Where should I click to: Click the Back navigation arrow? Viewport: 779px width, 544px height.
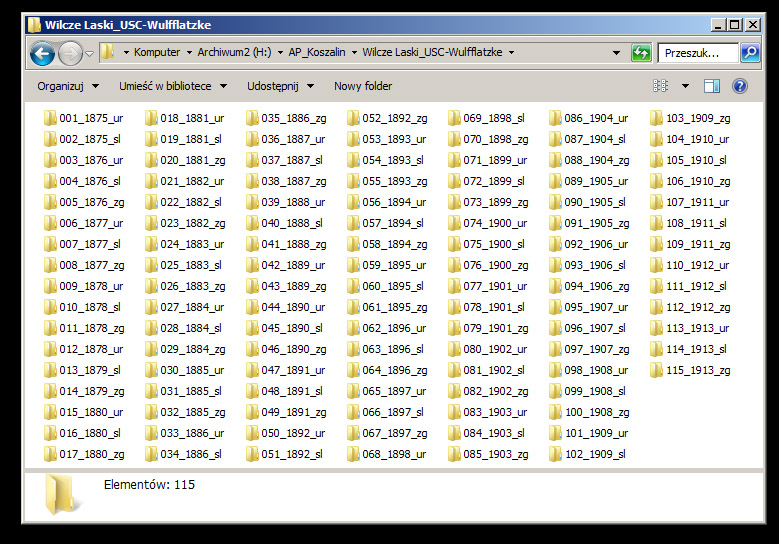point(42,53)
